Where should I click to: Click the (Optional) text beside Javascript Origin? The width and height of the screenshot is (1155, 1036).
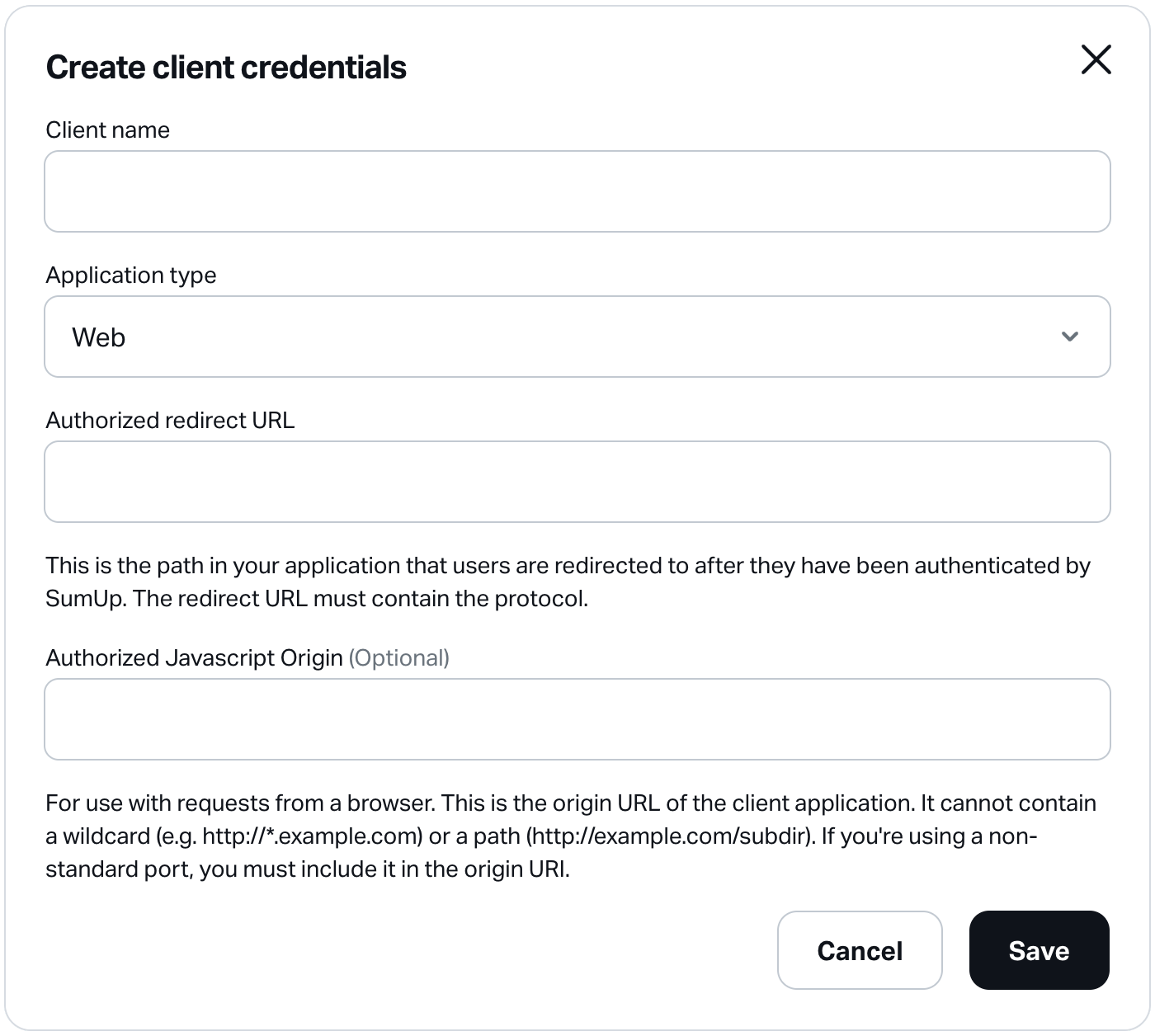click(x=399, y=657)
